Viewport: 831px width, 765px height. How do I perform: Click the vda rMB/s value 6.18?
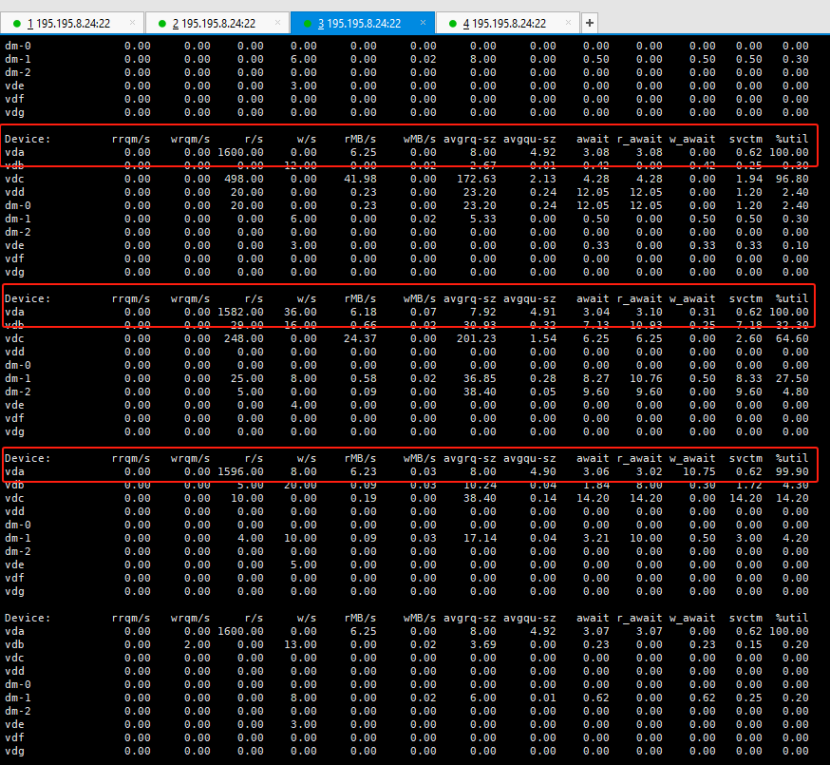[x=364, y=312]
